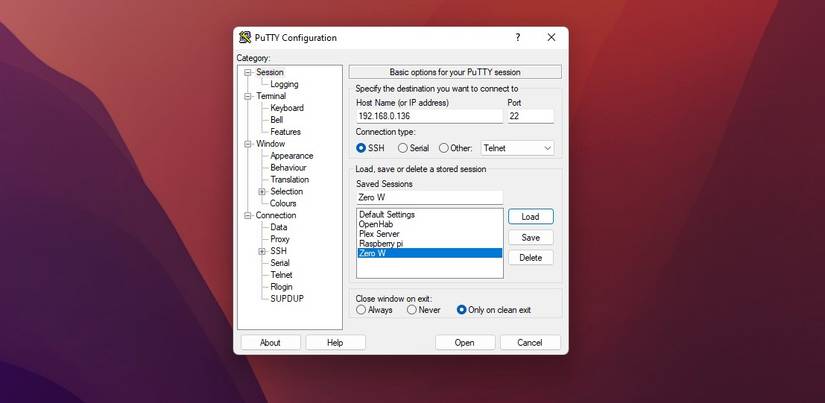Screen dimensions: 825x403
Task: Click the PuTTY icon in title bar
Action: tap(245, 37)
